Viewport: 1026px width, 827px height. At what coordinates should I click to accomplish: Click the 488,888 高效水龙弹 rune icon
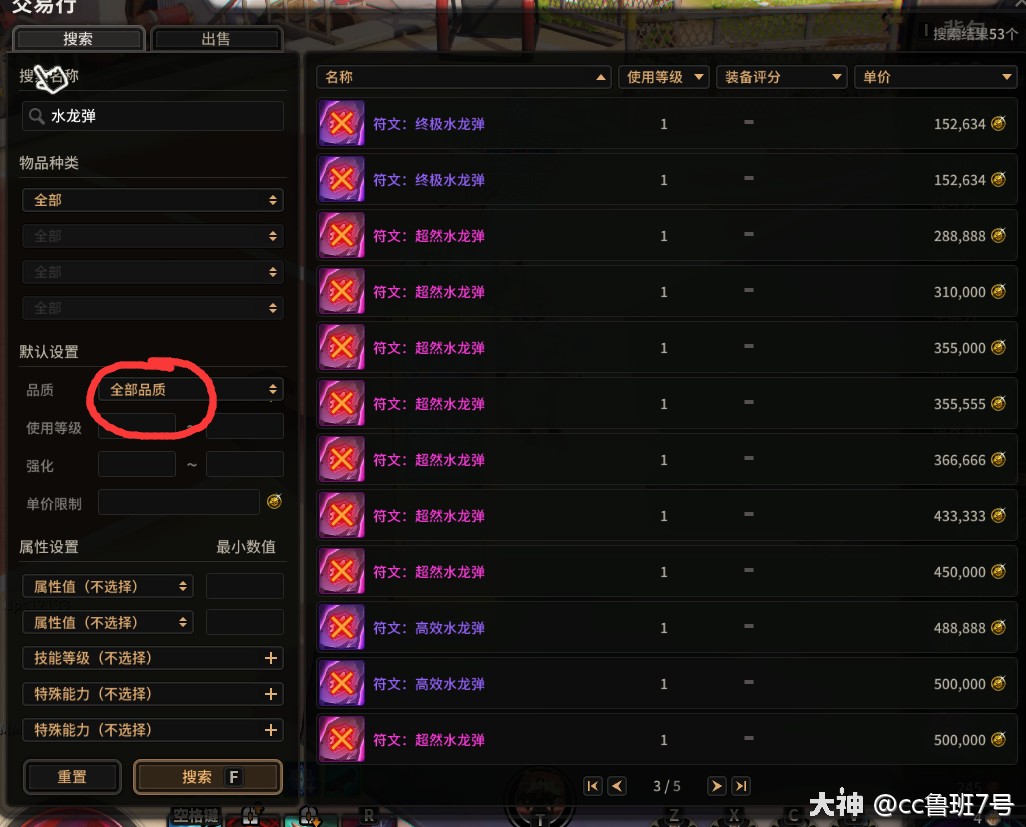342,627
